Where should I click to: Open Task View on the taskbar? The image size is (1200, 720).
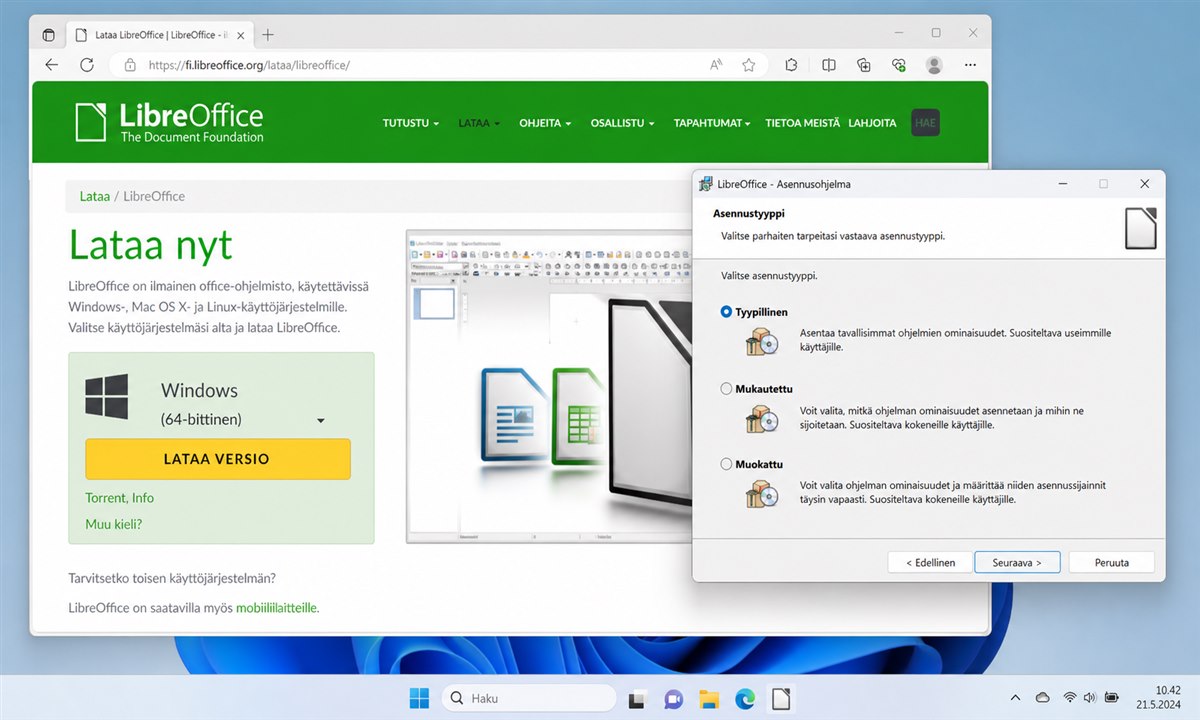[637, 700]
